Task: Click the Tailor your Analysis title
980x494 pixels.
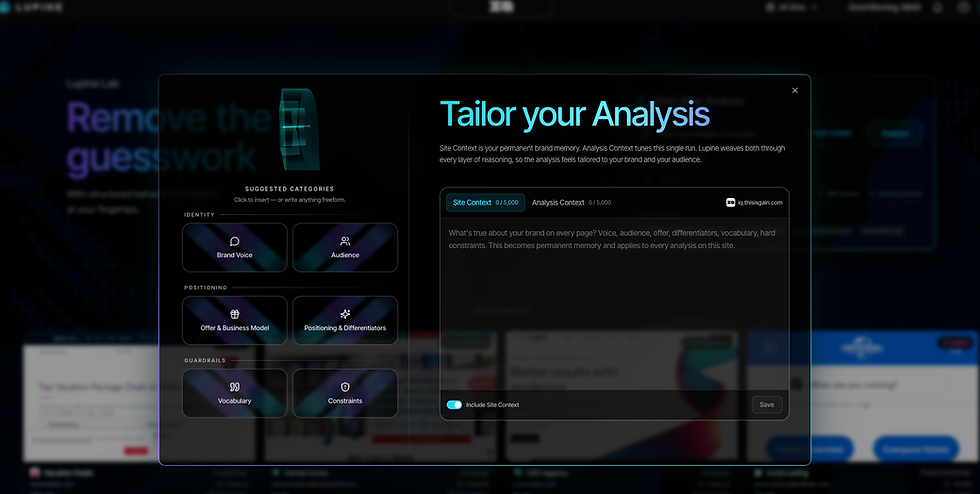Action: click(574, 115)
